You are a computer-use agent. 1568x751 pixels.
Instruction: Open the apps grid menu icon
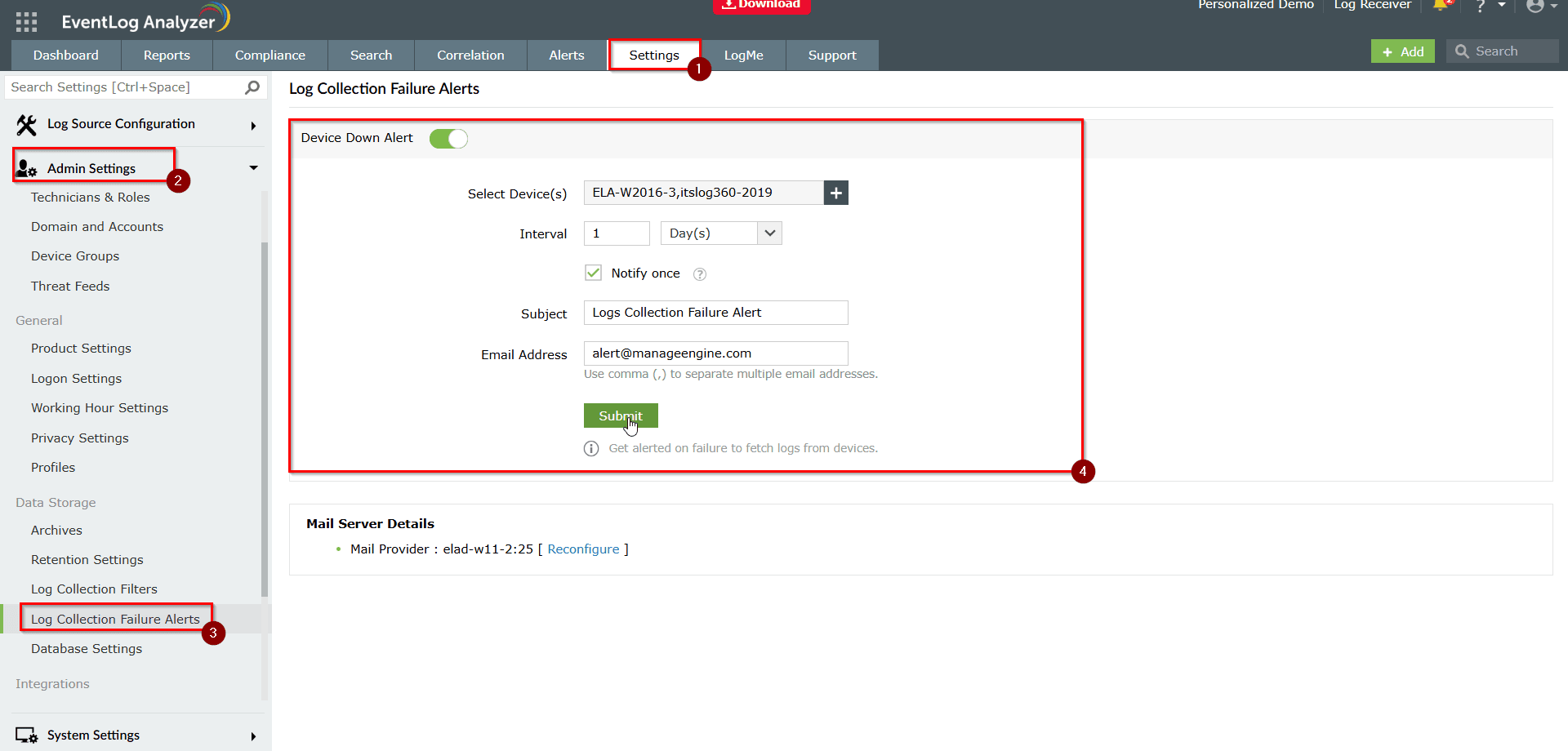[x=26, y=21]
